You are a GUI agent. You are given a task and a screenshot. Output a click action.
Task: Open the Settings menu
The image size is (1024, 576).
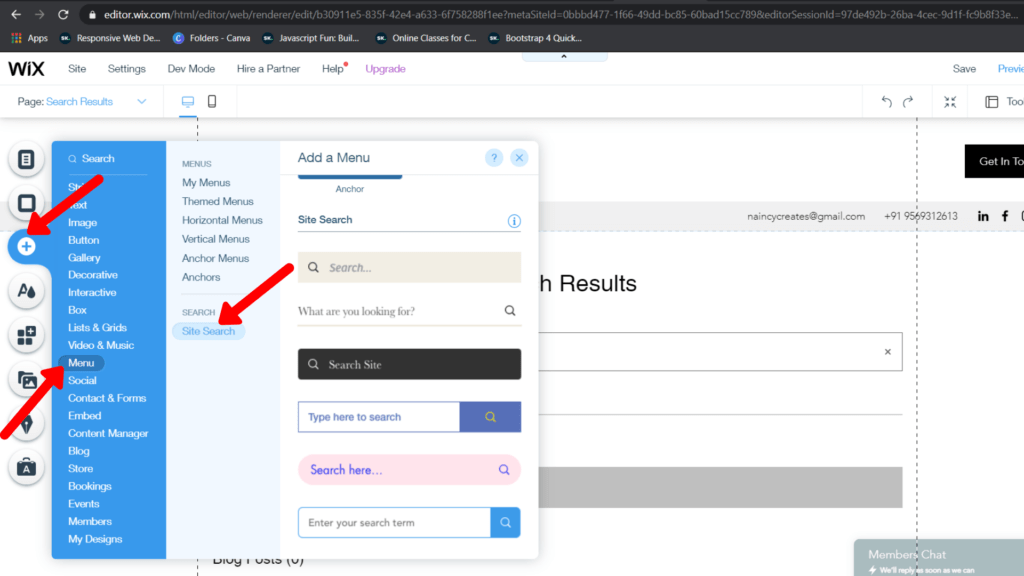coord(126,68)
